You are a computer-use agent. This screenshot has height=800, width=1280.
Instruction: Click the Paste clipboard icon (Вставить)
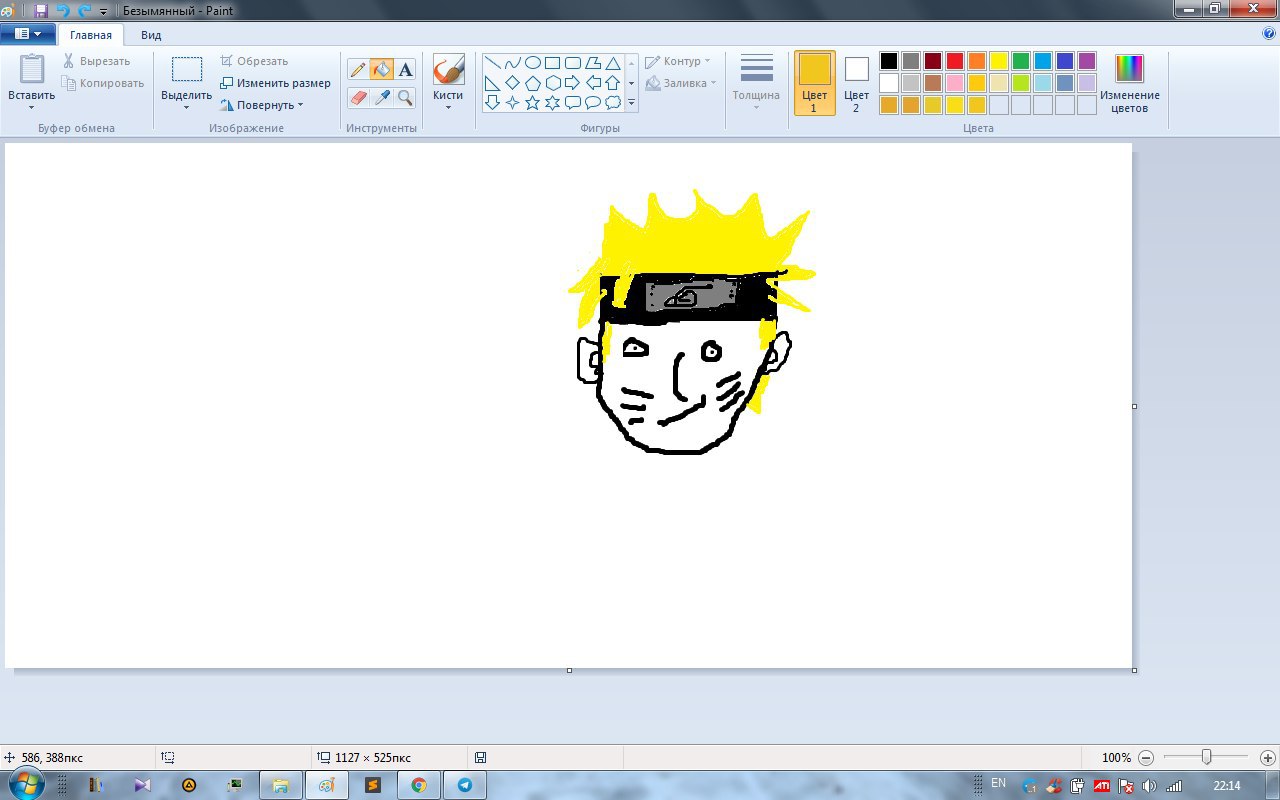(32, 68)
